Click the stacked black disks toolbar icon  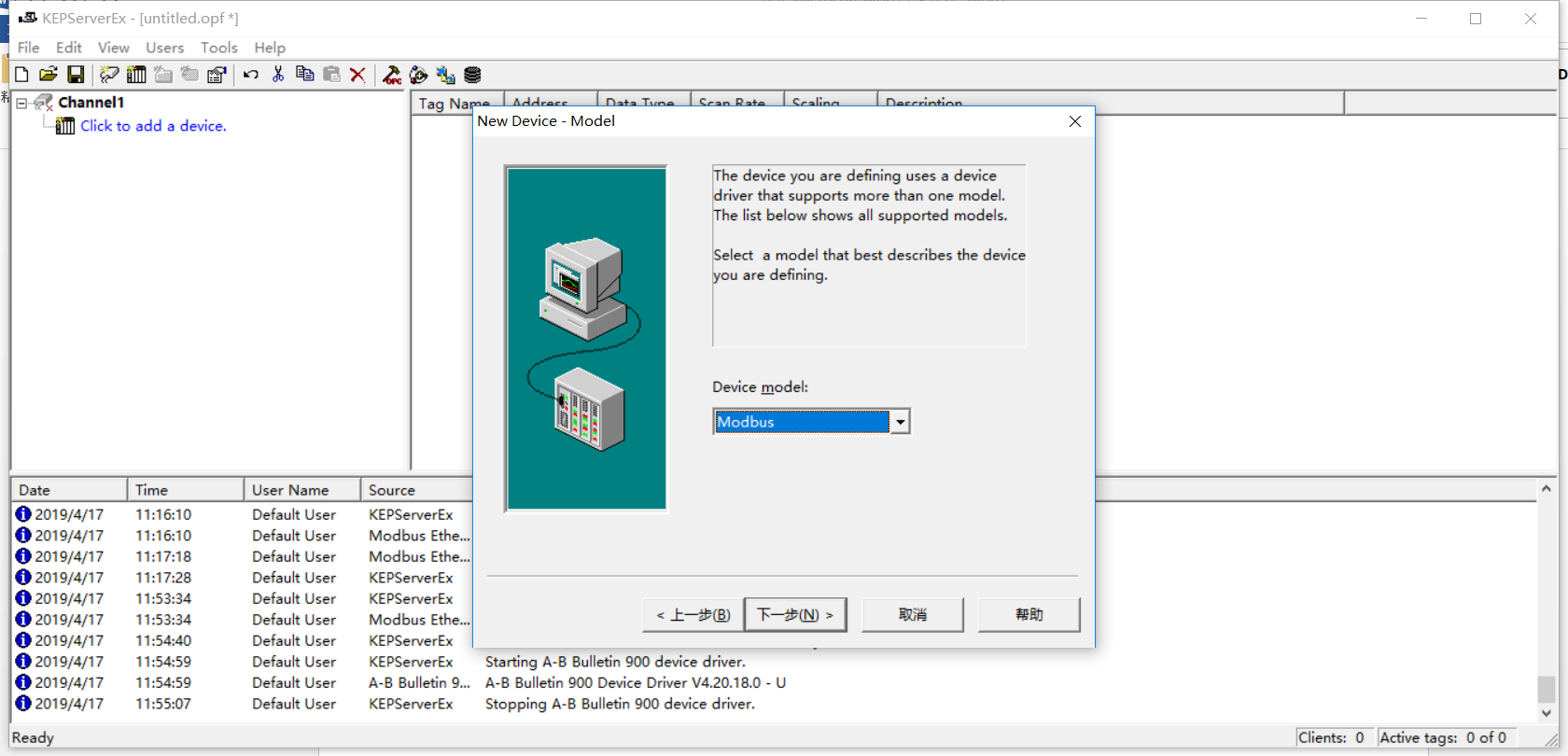coord(472,75)
